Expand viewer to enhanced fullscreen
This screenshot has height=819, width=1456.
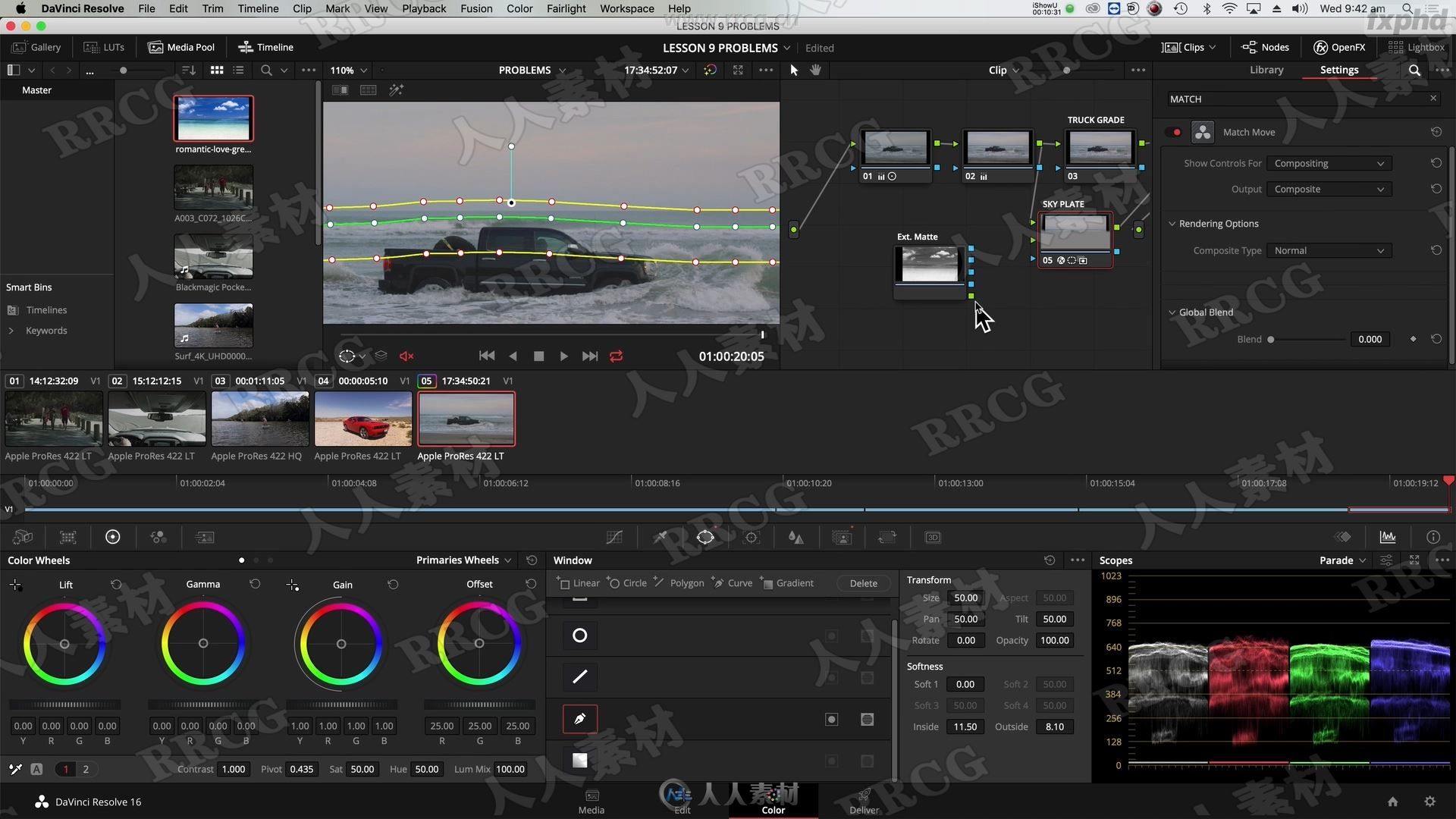coord(738,70)
